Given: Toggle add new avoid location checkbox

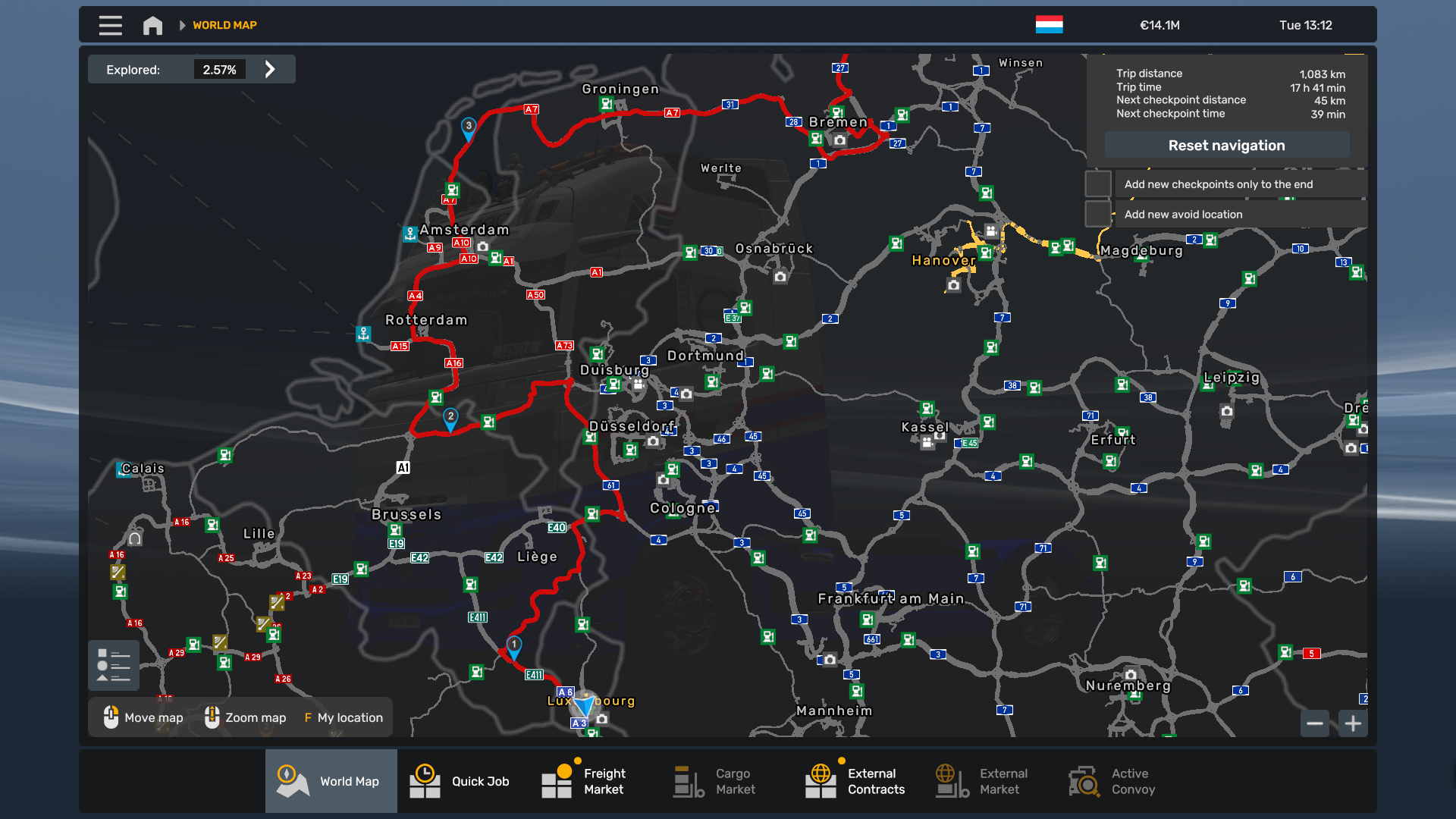Looking at the screenshot, I should click(x=1098, y=214).
